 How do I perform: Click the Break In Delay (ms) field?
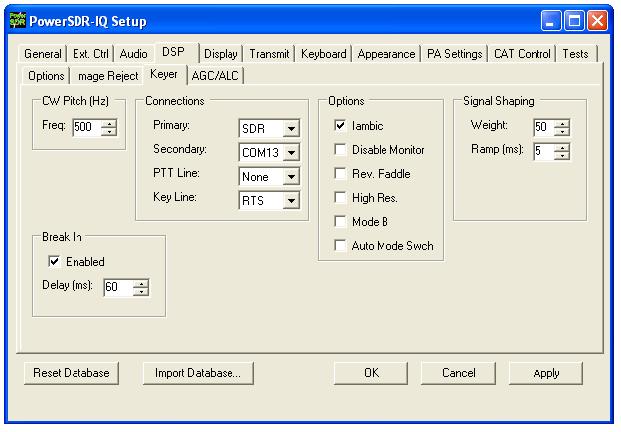point(118,287)
